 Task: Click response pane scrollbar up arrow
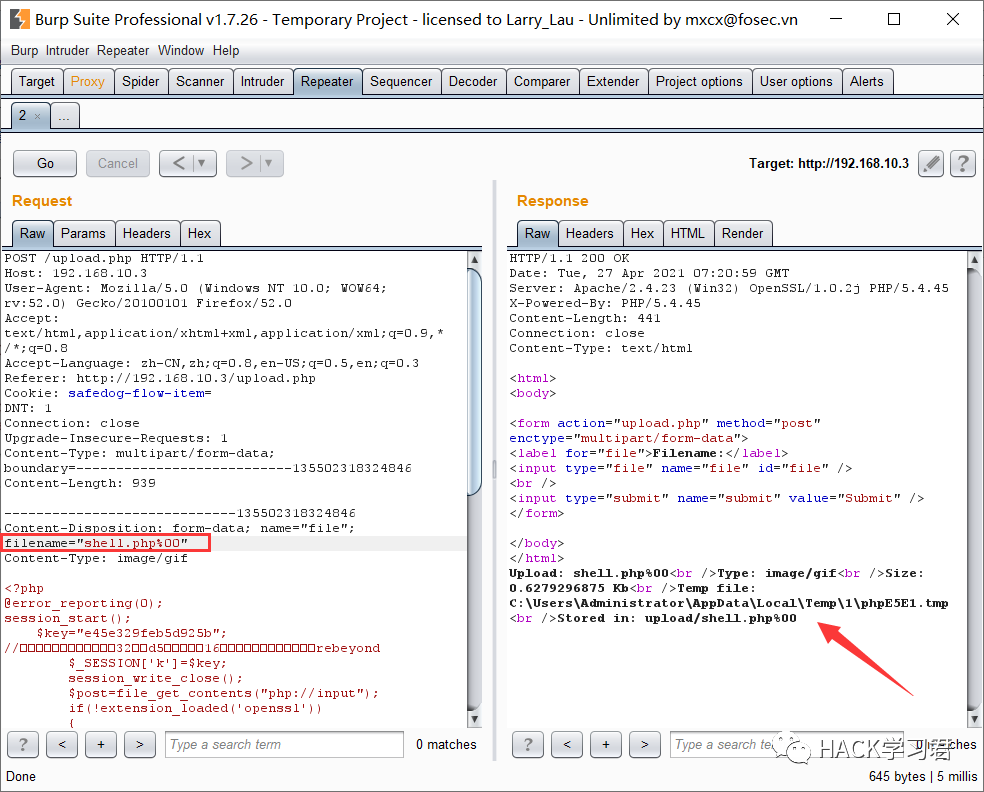point(974,259)
